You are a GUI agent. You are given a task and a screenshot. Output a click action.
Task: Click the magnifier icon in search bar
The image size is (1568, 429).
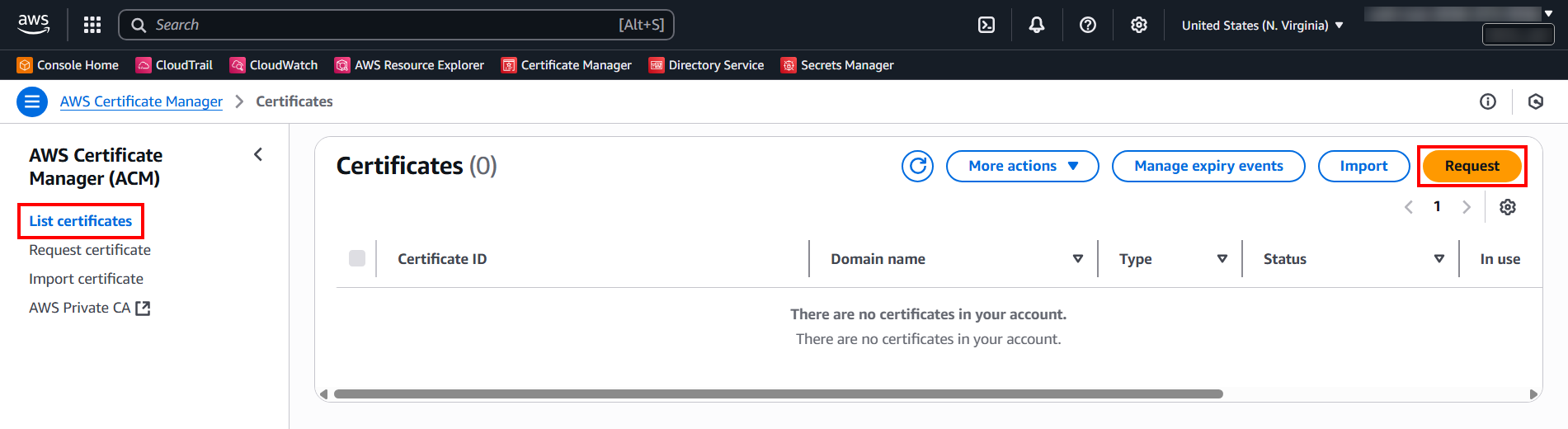[x=139, y=25]
